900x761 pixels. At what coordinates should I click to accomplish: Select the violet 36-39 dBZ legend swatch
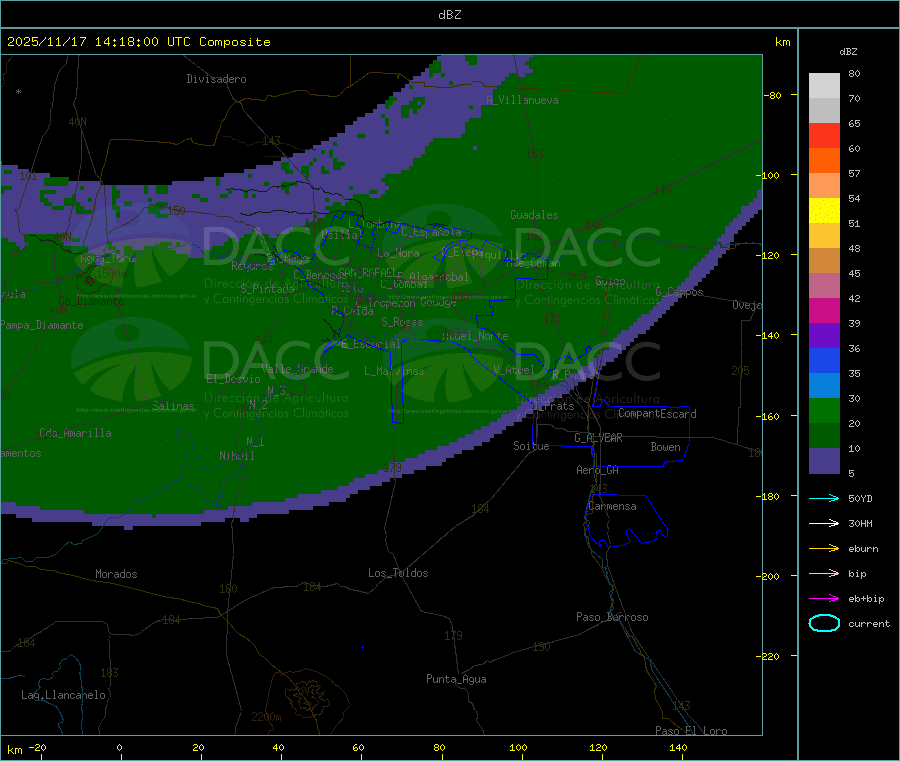pyautogui.click(x=824, y=336)
